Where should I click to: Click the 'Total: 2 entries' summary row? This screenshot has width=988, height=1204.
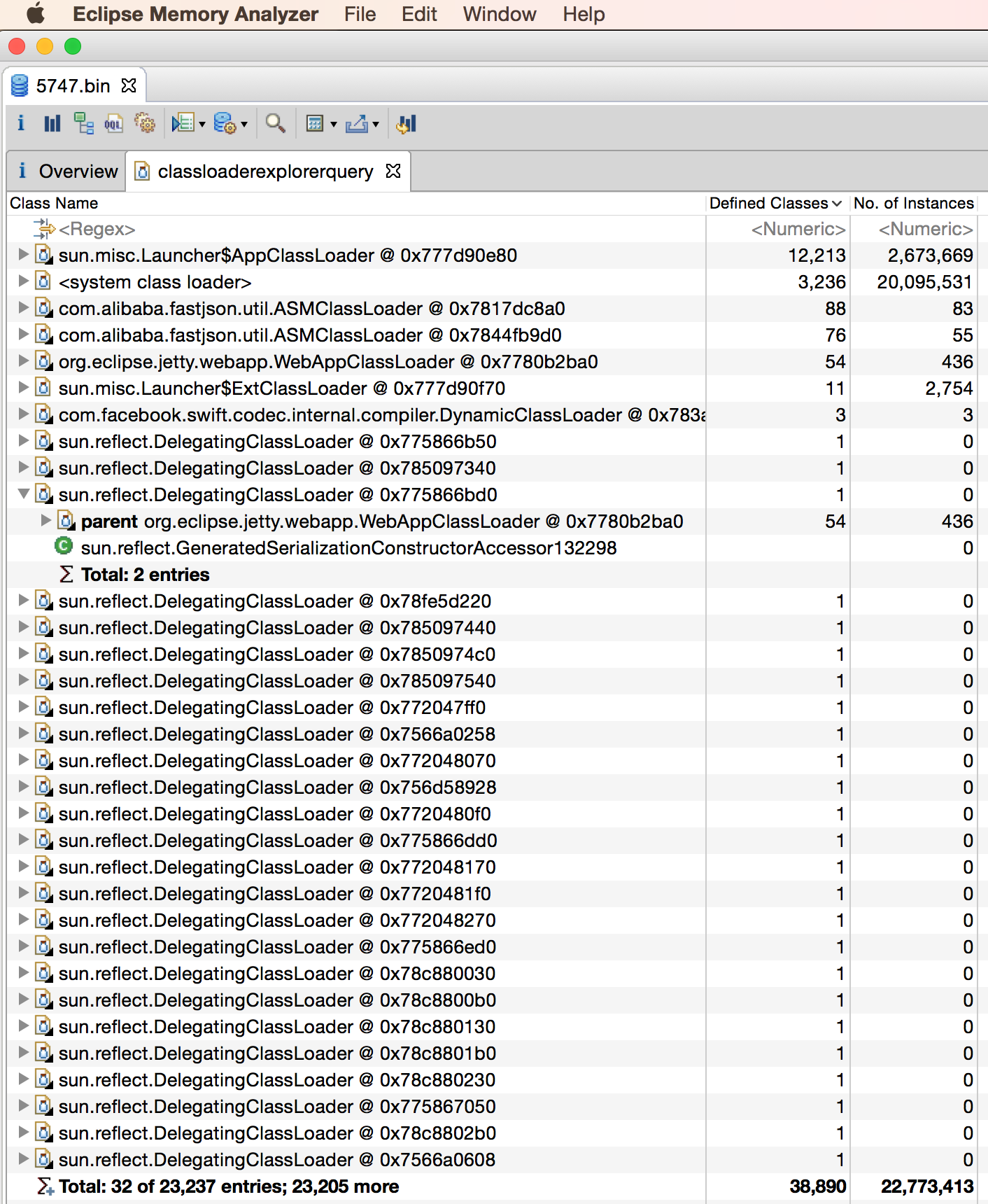[x=493, y=575]
